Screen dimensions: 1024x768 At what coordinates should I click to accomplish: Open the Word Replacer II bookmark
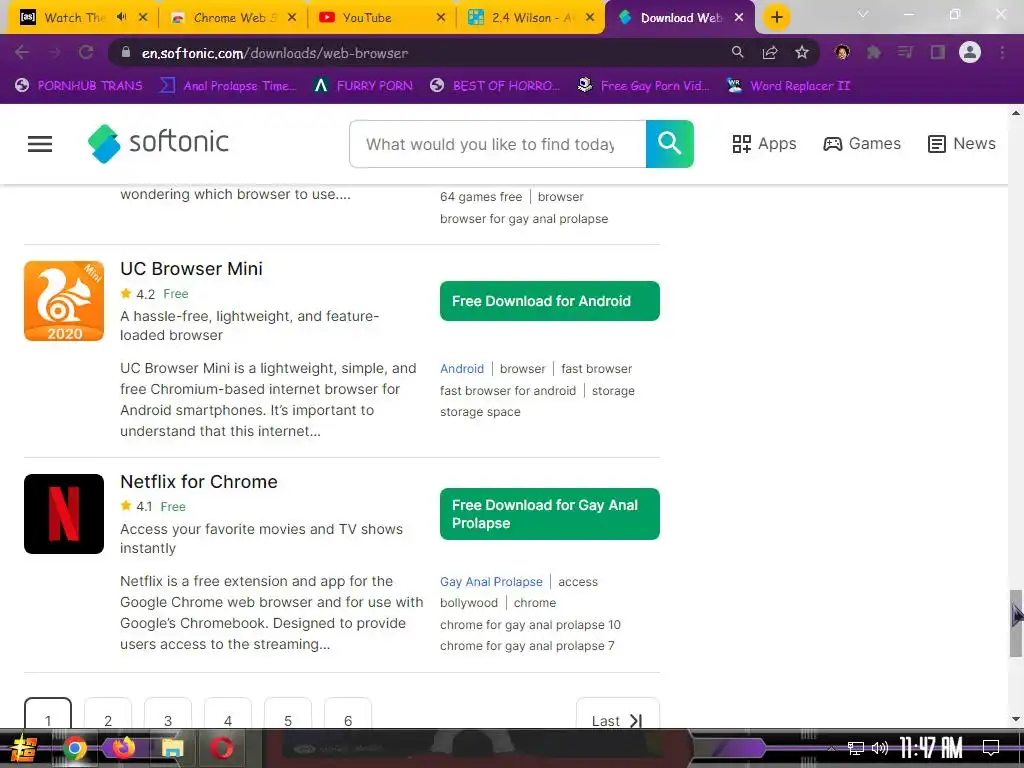(789, 86)
